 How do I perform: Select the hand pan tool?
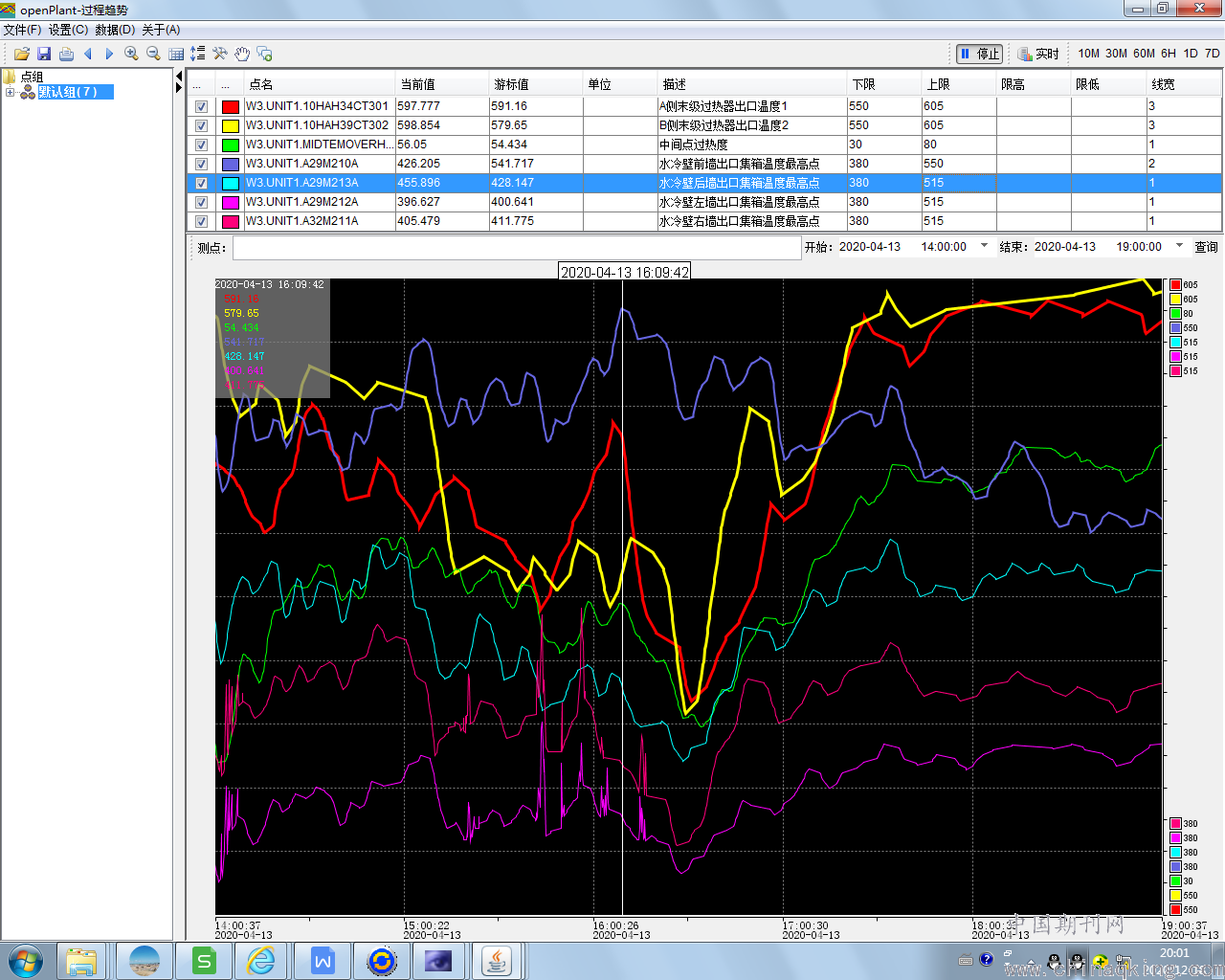[x=242, y=54]
